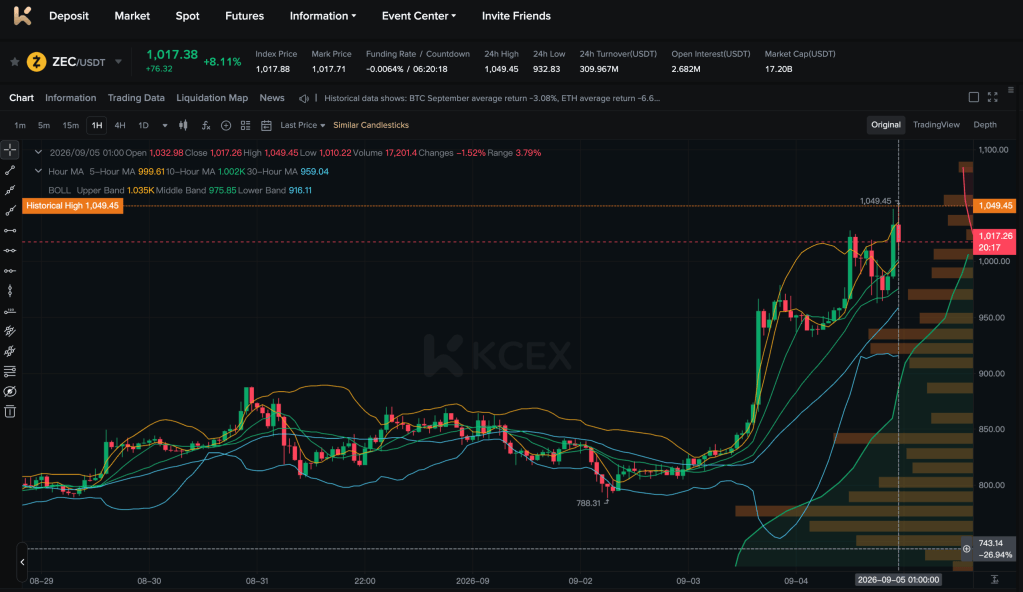Select the 4H timeframe
This screenshot has width=1023, height=592.
coord(120,125)
